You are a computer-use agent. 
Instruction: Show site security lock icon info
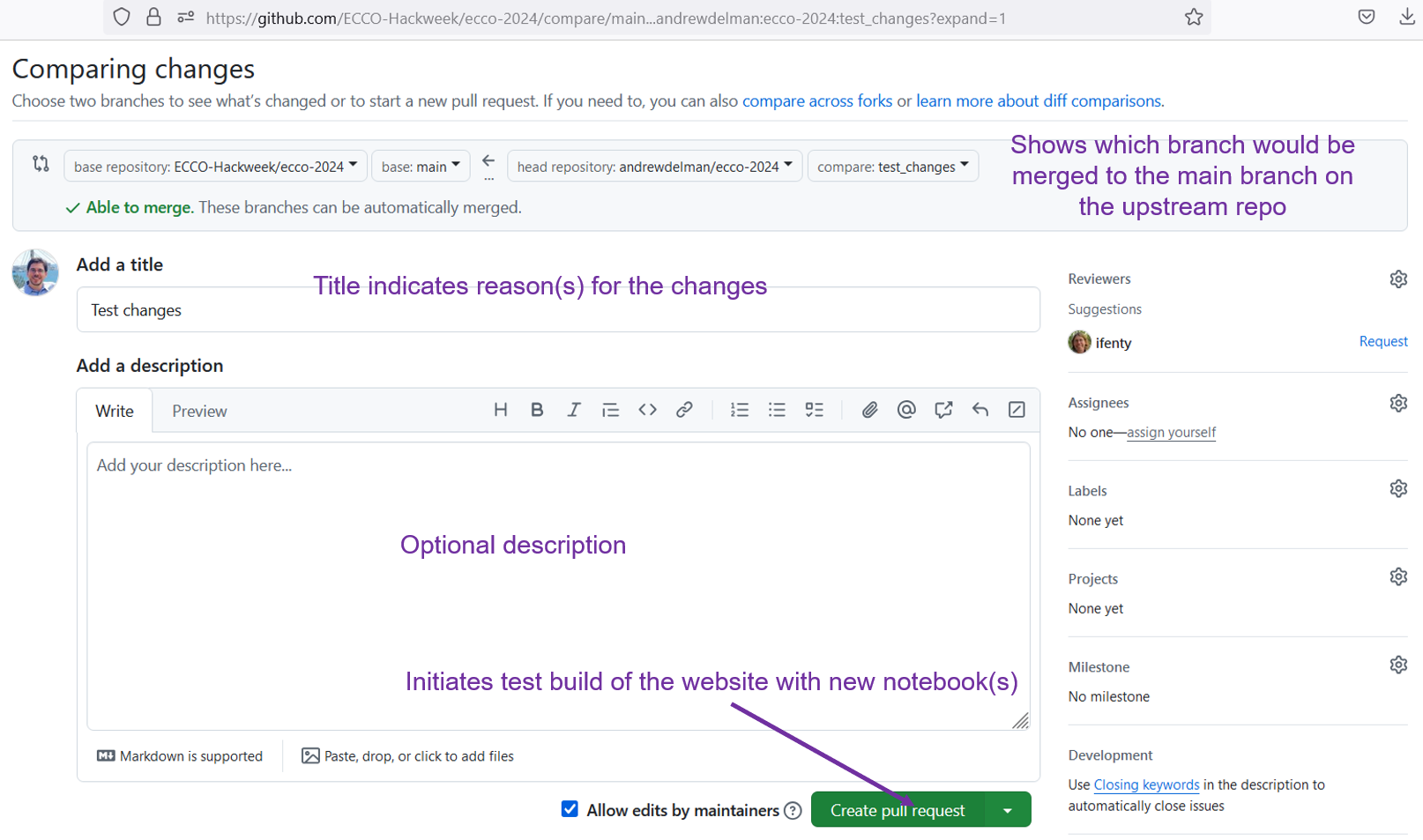coord(153,17)
